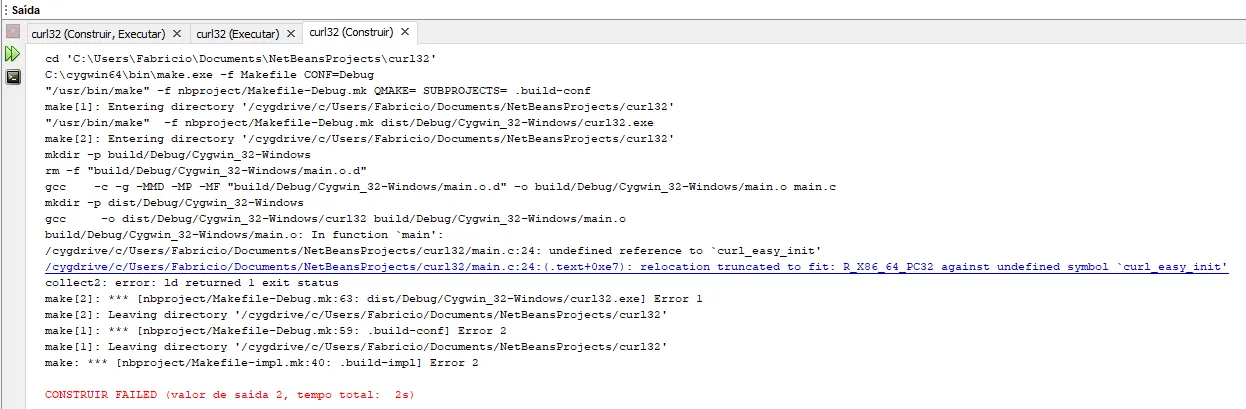Image resolution: width=1246 pixels, height=409 pixels.
Task: Click the mkdir -p build/Debug output line
Action: click(x=178, y=155)
